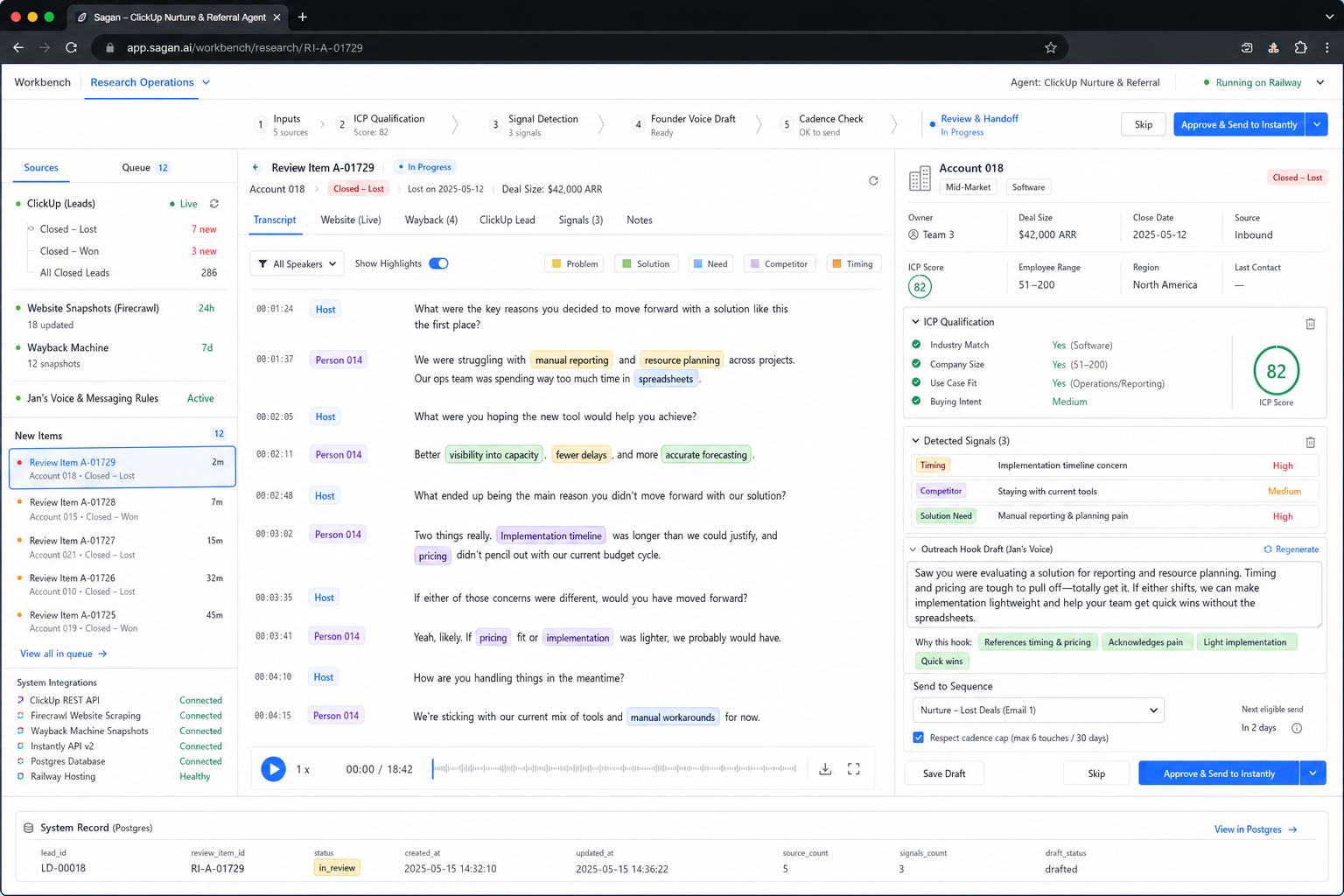Click the System Record database icon

pos(28,828)
